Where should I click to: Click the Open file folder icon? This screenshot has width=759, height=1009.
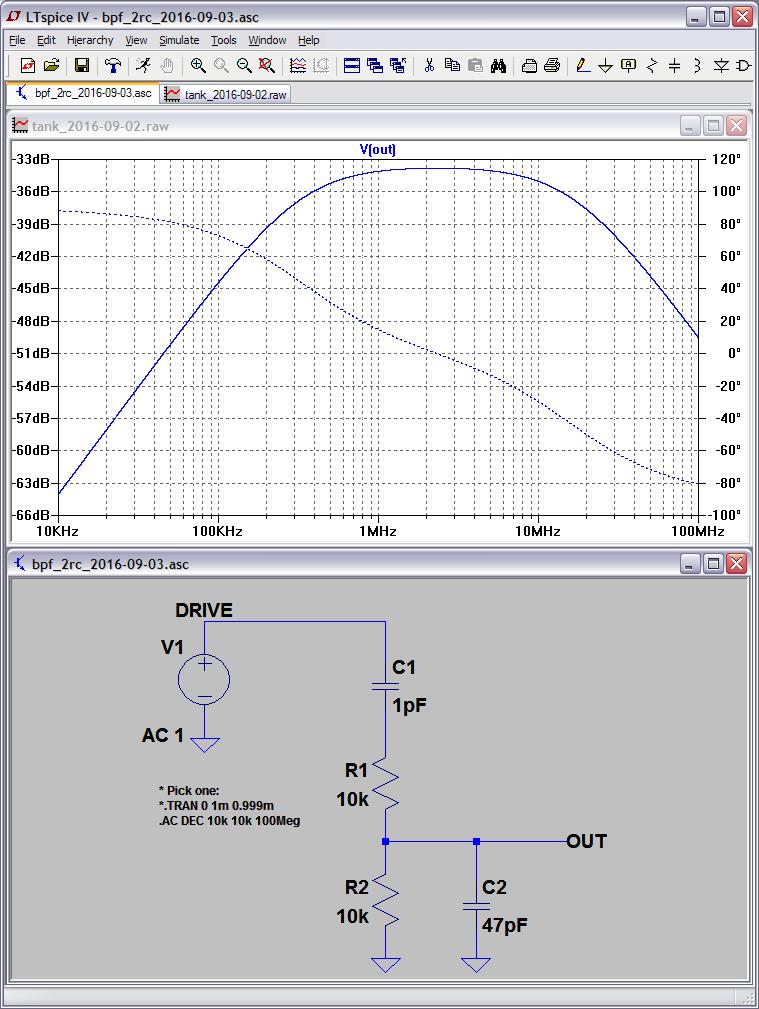[52, 65]
